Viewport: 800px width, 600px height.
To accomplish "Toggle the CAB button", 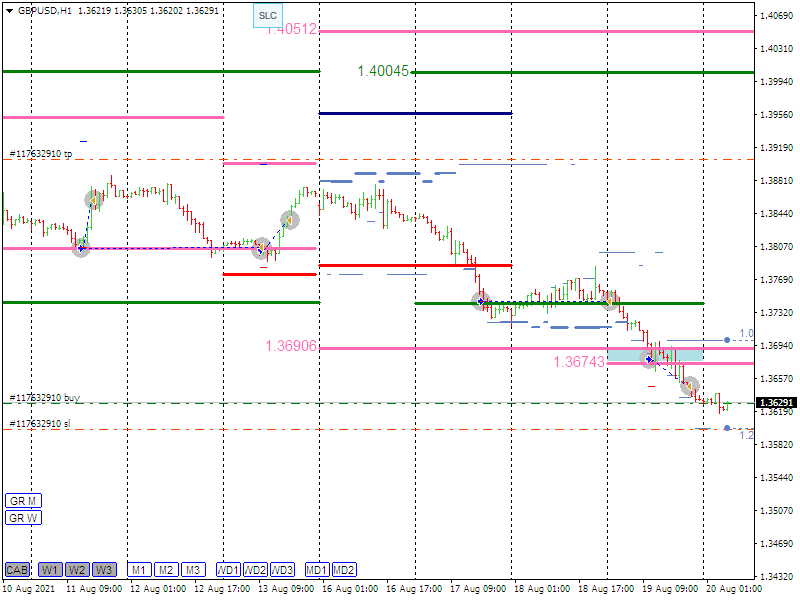I will 17,570.
